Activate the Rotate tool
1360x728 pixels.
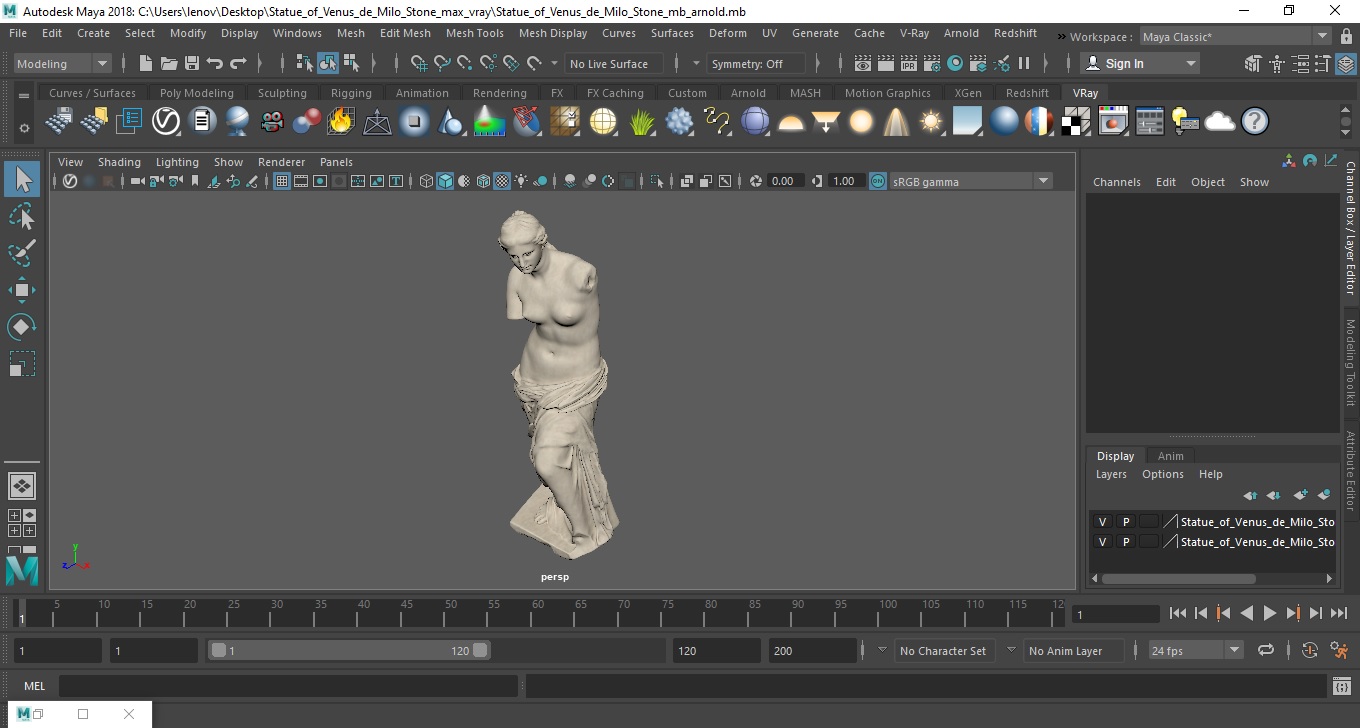22,327
